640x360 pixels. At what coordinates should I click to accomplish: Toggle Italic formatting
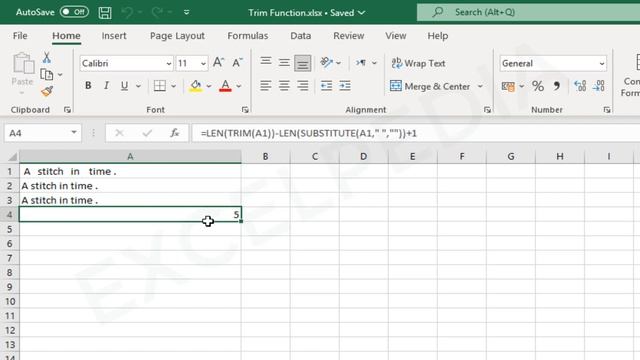106,86
